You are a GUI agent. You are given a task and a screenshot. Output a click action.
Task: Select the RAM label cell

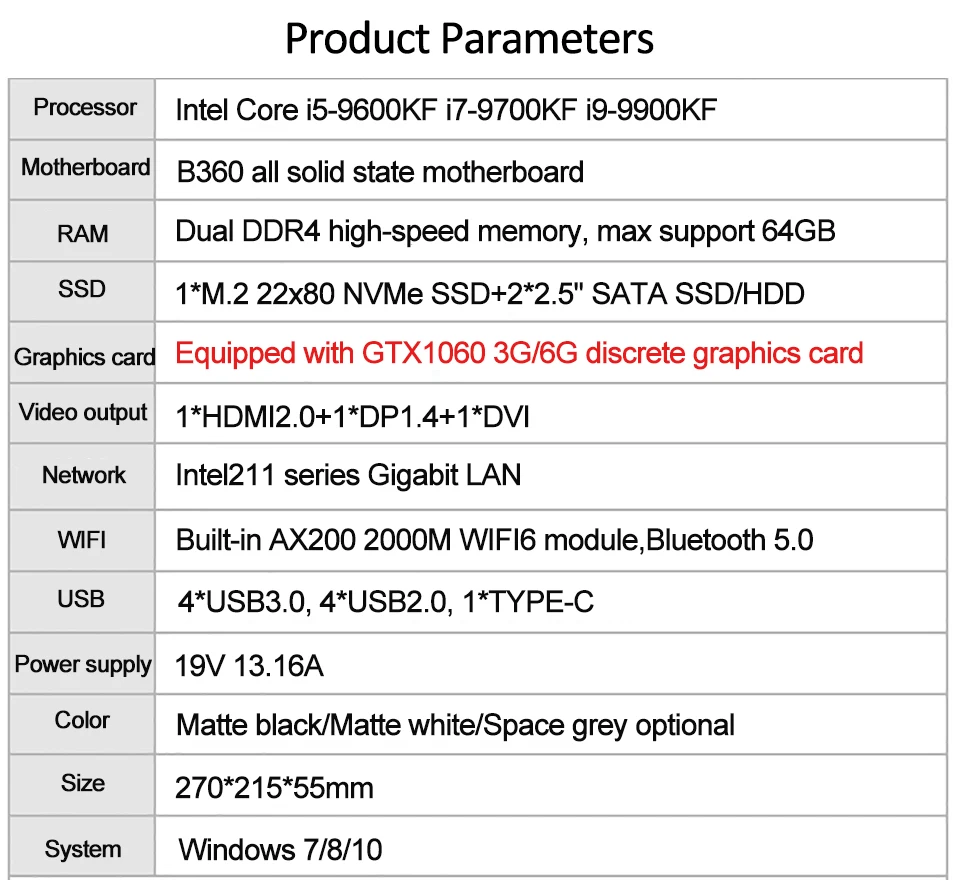82,231
